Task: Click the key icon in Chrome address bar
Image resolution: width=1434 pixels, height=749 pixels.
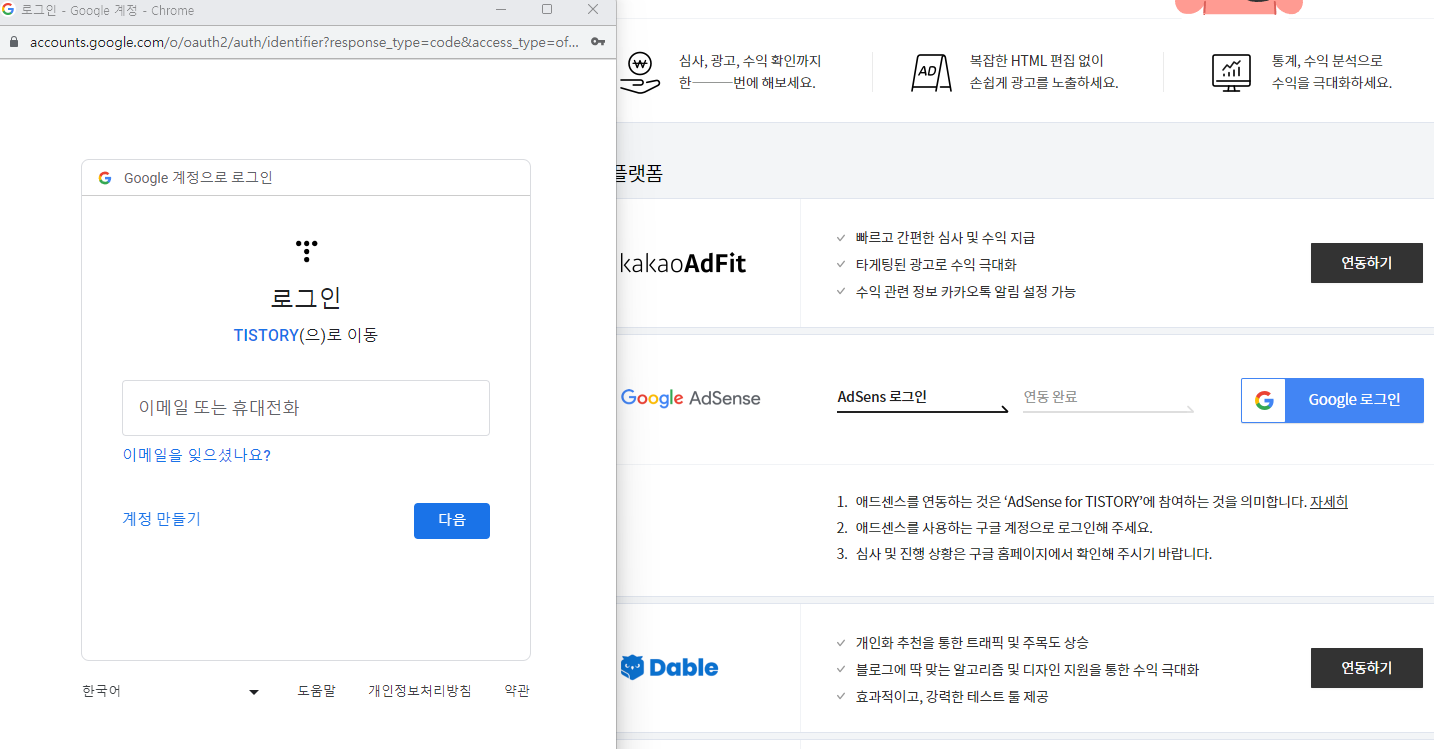Action: tap(598, 42)
